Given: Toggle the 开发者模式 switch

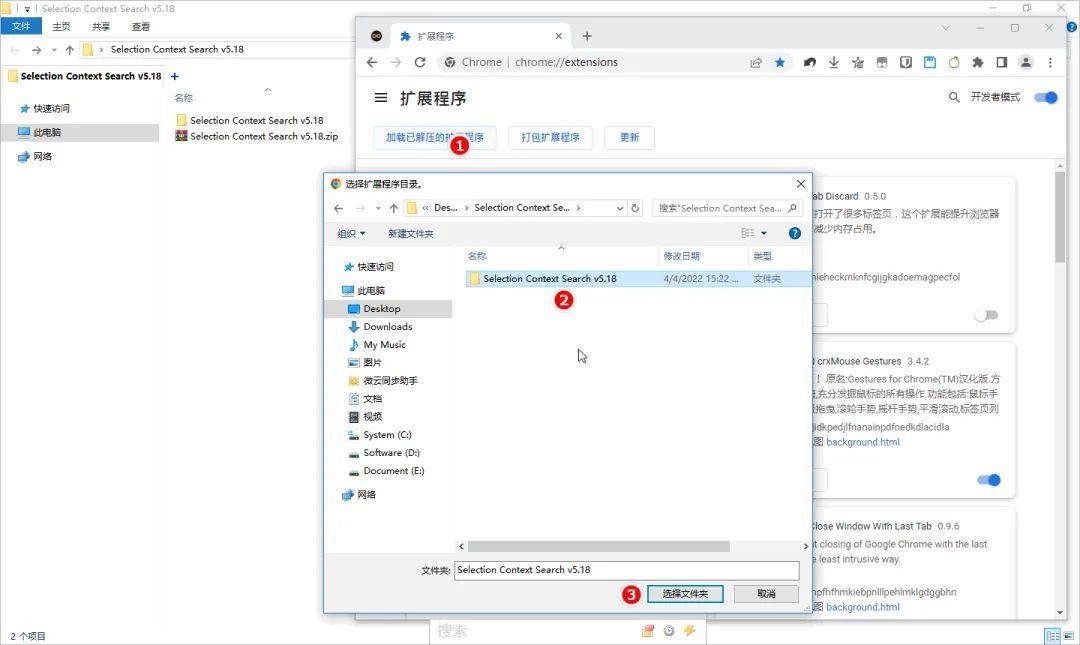Looking at the screenshot, I should point(1046,97).
